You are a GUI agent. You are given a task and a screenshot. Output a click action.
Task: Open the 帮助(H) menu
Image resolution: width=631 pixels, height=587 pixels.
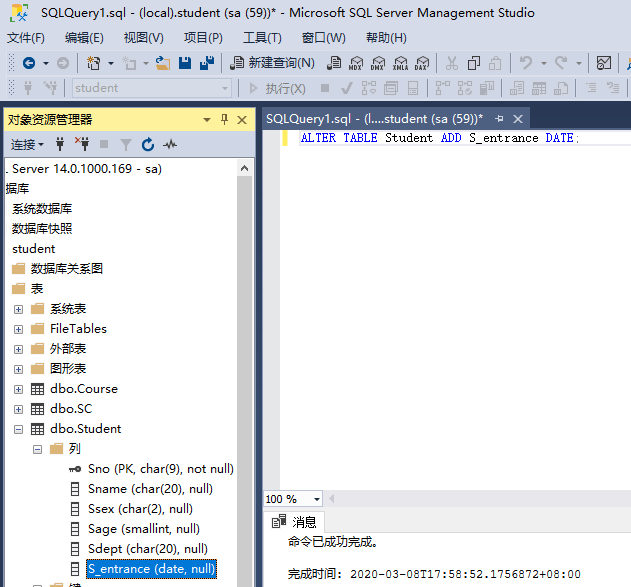386,38
